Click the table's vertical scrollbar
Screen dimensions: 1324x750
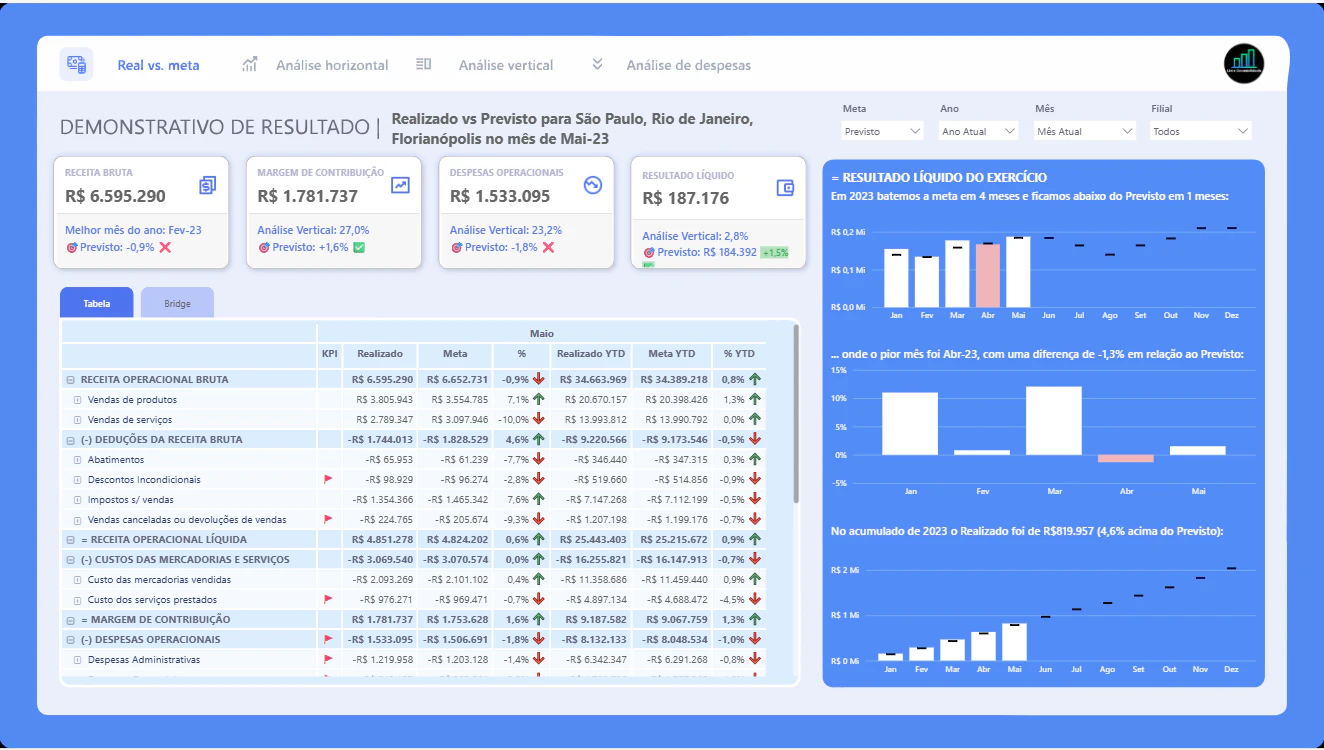click(x=796, y=414)
